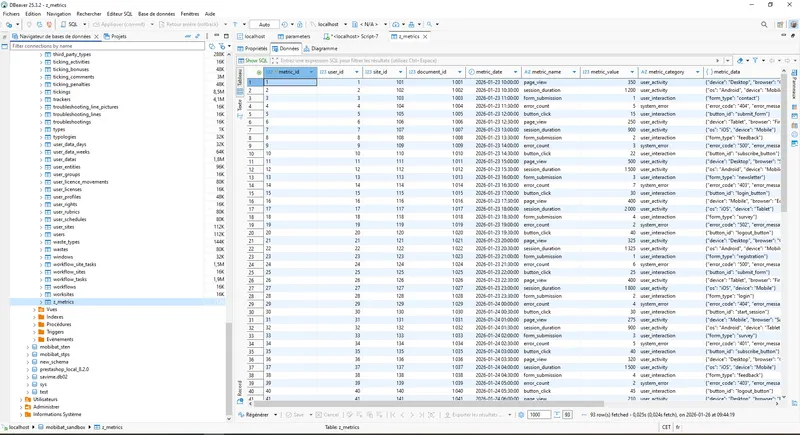Click the row count button showing 93
The width and height of the screenshot is (800, 435).
coord(567,415)
